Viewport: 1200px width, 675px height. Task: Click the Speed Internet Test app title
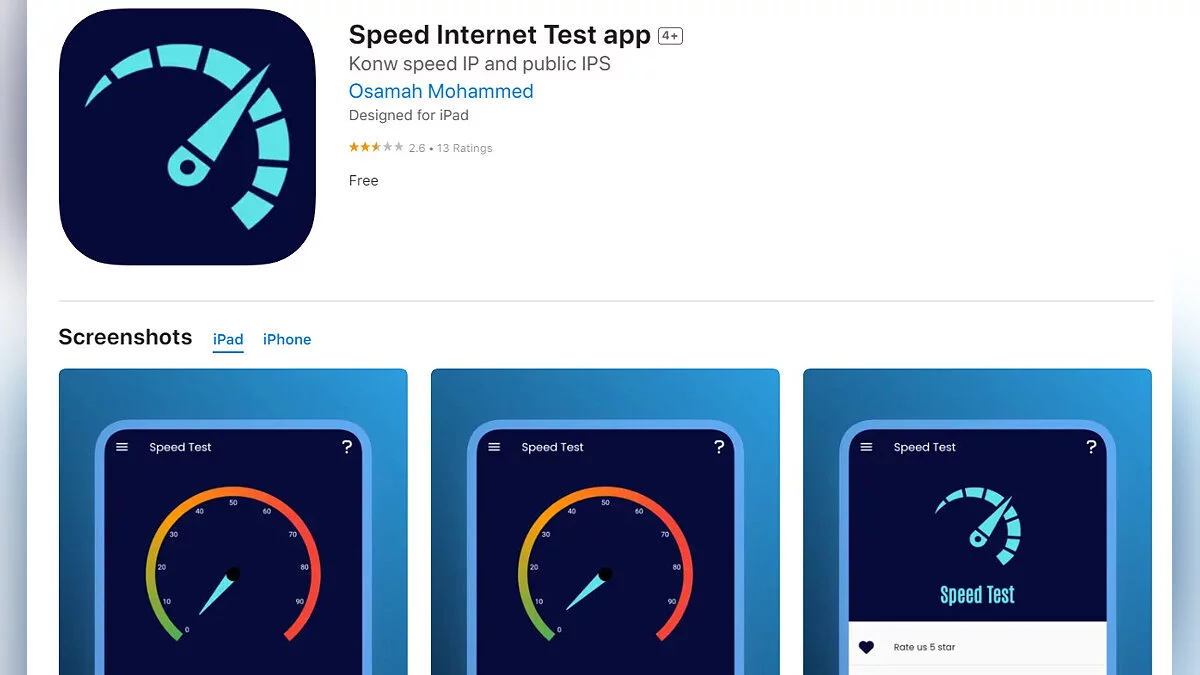pos(500,35)
